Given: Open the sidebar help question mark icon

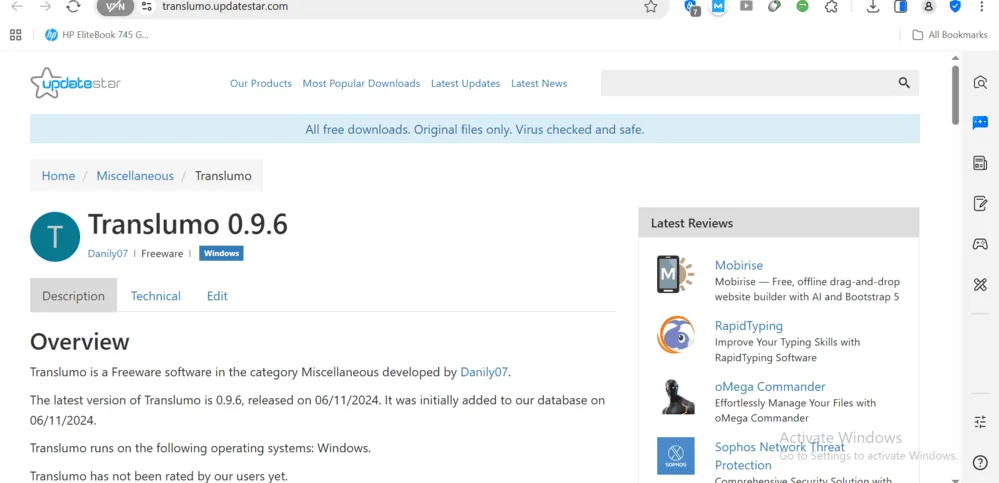Looking at the screenshot, I should point(980,462).
